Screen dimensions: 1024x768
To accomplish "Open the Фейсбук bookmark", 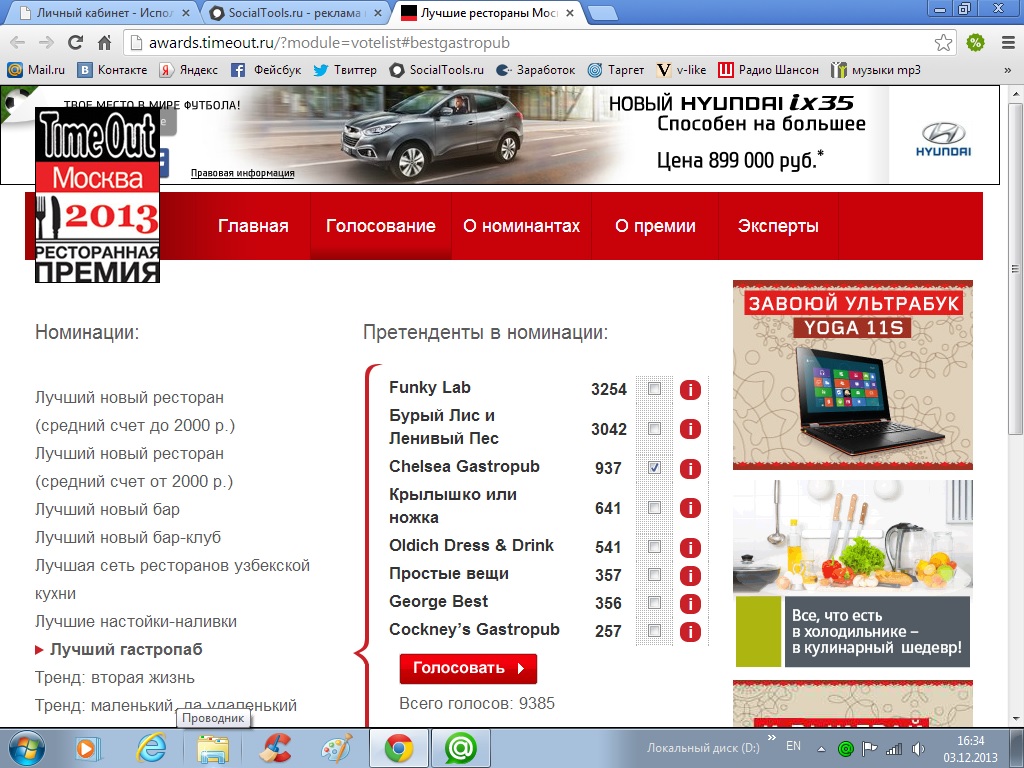I will pos(266,70).
